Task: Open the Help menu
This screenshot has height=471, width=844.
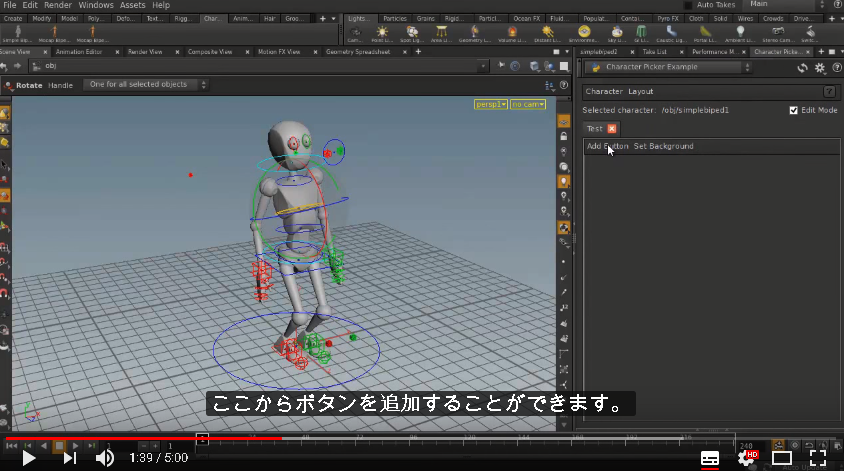Action: tap(161, 5)
